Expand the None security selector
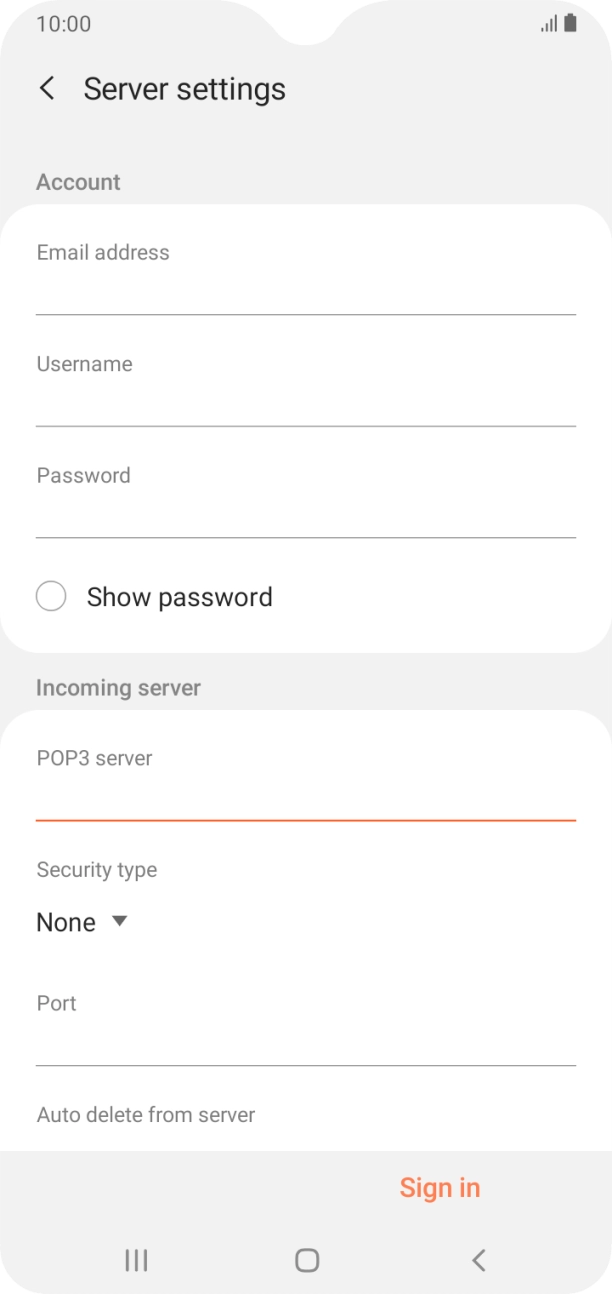The image size is (612, 1294). pos(80,921)
